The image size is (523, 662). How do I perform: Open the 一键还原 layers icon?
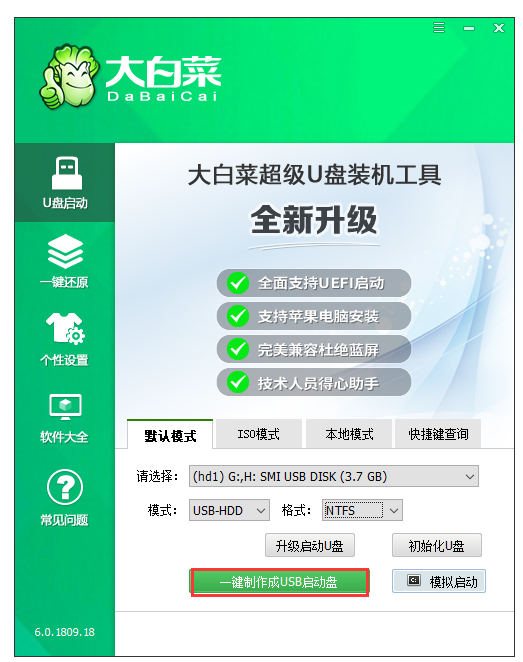[65, 251]
